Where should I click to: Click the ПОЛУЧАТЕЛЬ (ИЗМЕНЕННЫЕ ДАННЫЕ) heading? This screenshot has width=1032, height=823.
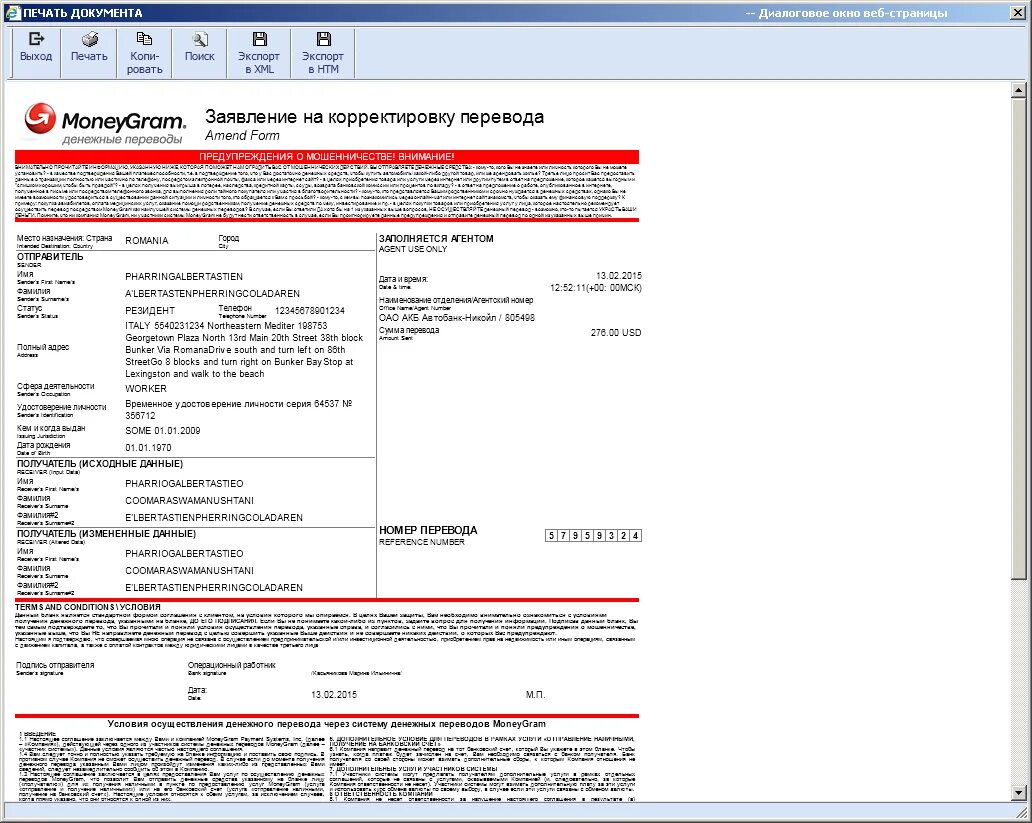pyautogui.click(x=106, y=533)
